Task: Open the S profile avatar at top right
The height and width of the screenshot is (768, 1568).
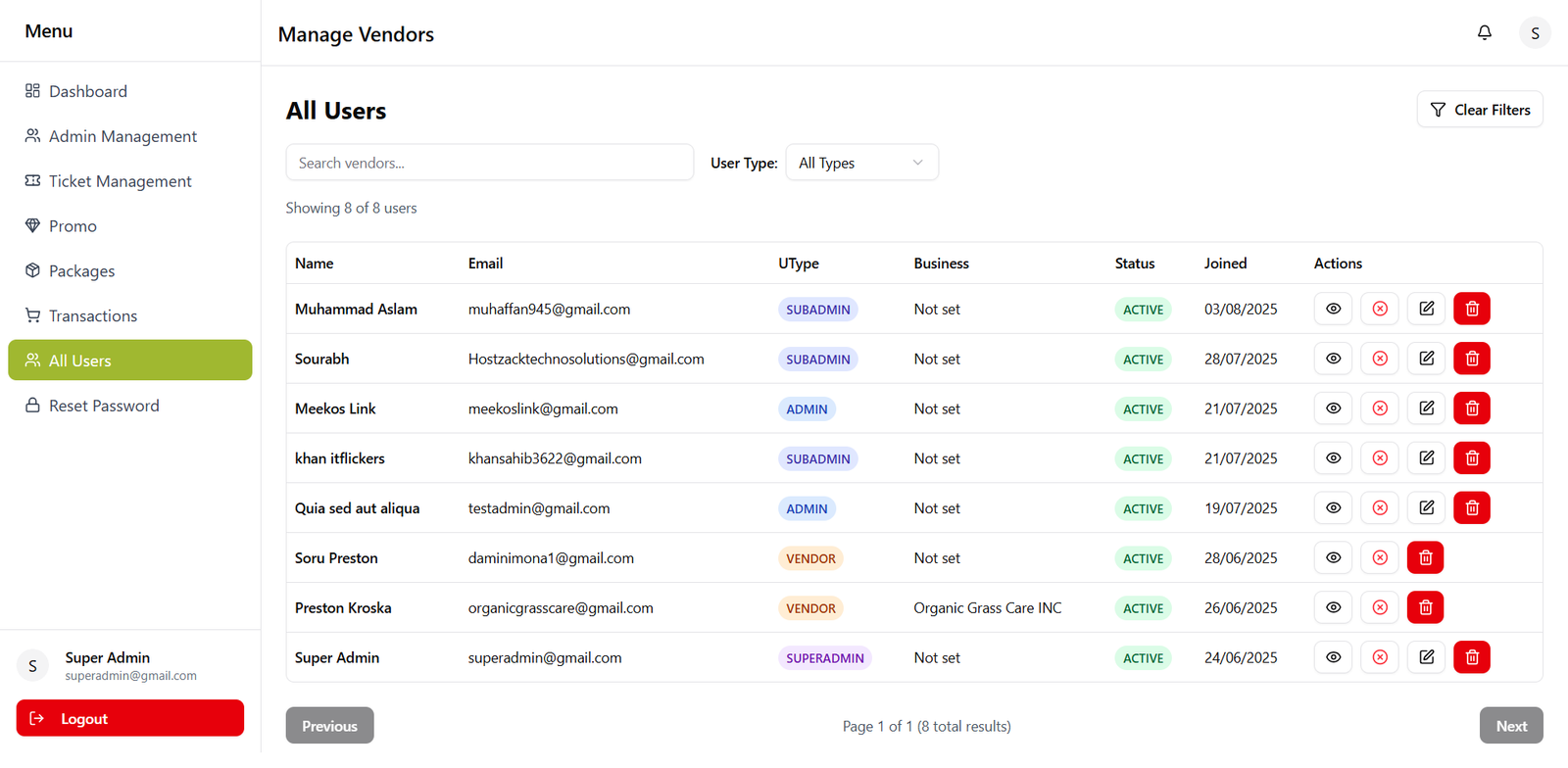Action: tap(1535, 32)
